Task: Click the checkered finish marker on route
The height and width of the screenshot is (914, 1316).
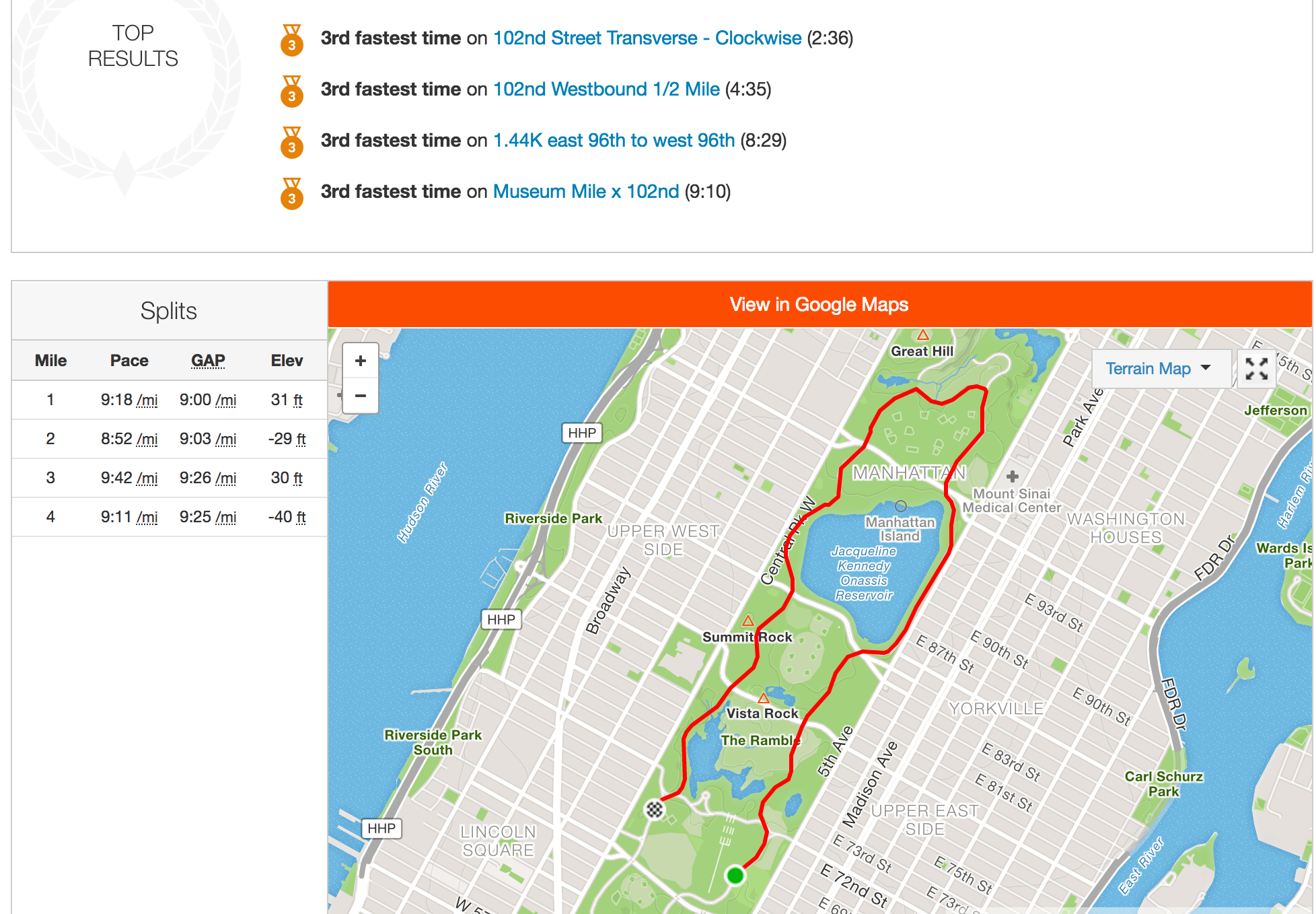Action: (x=655, y=809)
